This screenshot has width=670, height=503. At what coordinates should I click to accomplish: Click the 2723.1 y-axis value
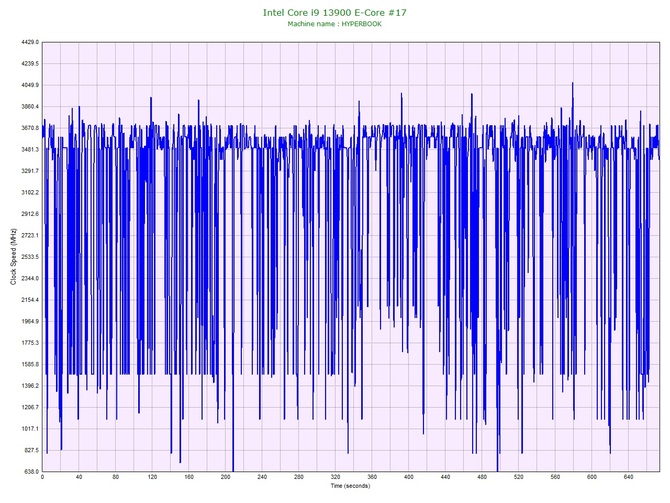(x=30, y=235)
